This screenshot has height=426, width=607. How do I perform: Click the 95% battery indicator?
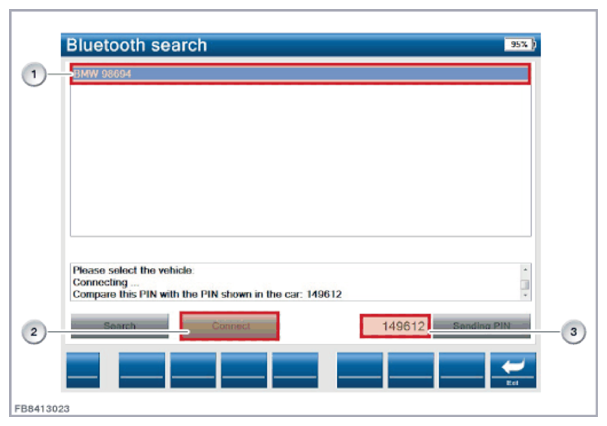pyautogui.click(x=518, y=45)
